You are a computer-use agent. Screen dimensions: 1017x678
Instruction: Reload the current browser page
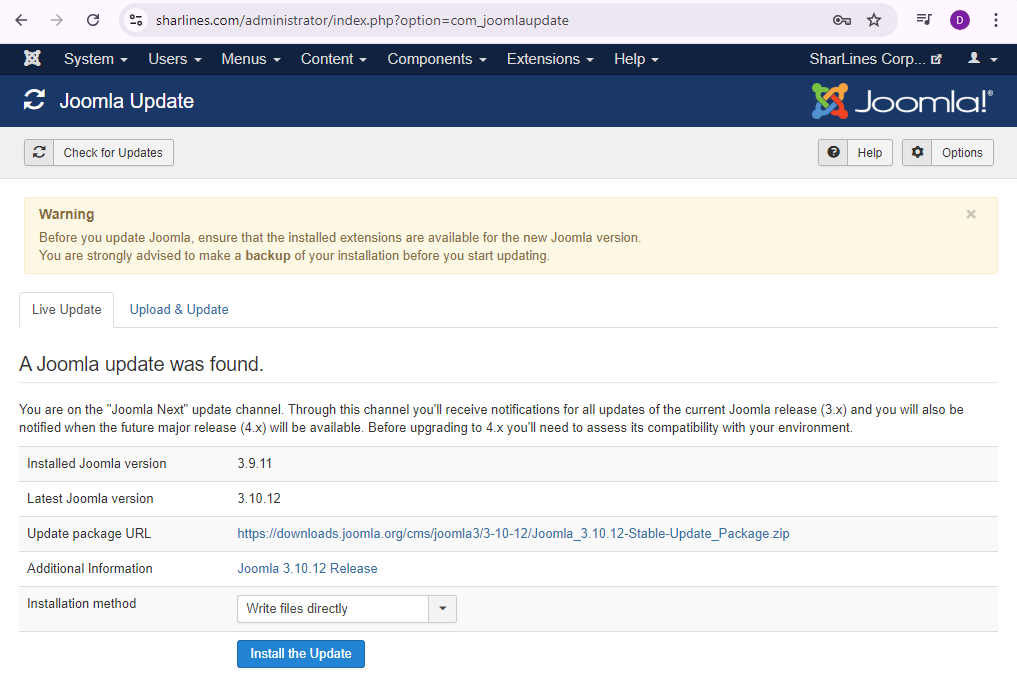[x=93, y=20]
